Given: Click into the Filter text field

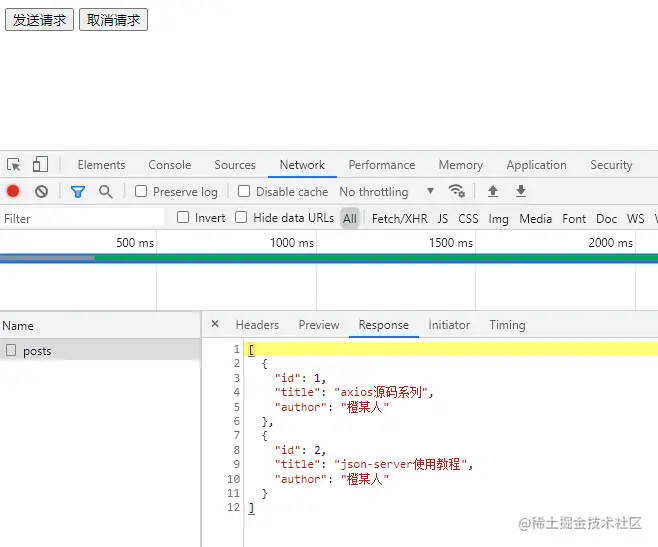Looking at the screenshot, I should click(x=82, y=218).
